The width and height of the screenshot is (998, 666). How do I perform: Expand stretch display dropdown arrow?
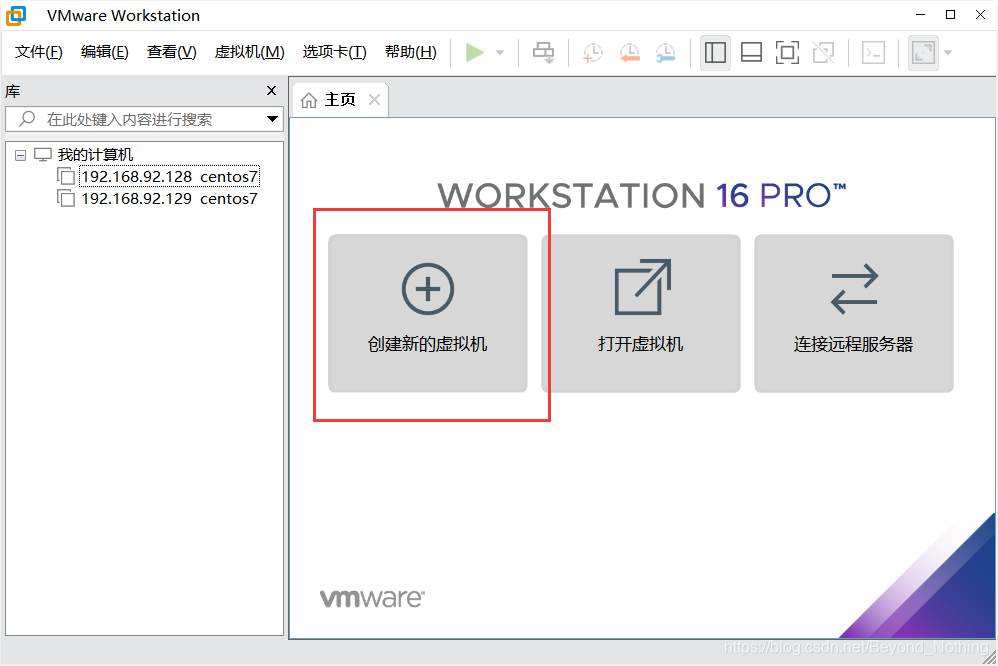point(948,53)
